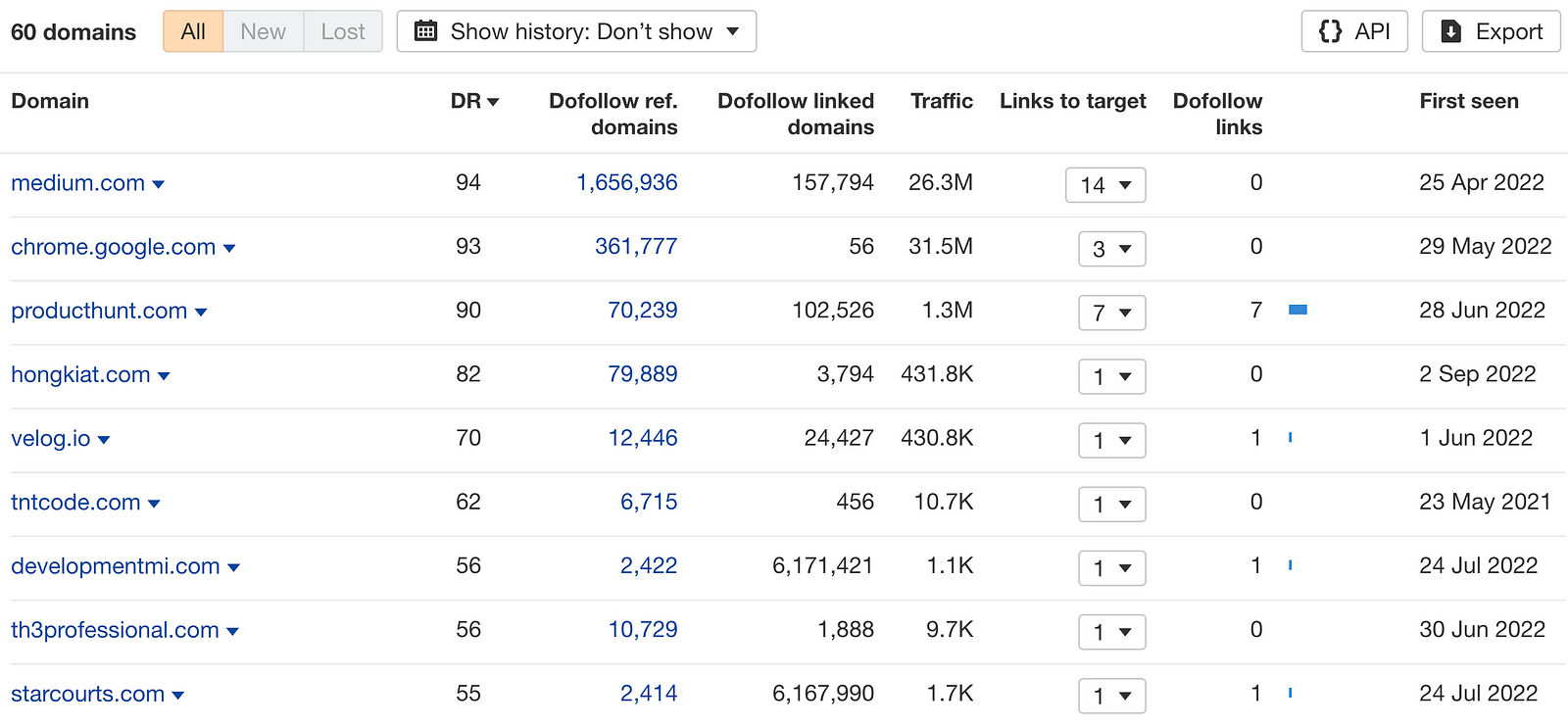Click the DR sort arrow icon
This screenshot has width=1568, height=726.
pyautogui.click(x=493, y=102)
